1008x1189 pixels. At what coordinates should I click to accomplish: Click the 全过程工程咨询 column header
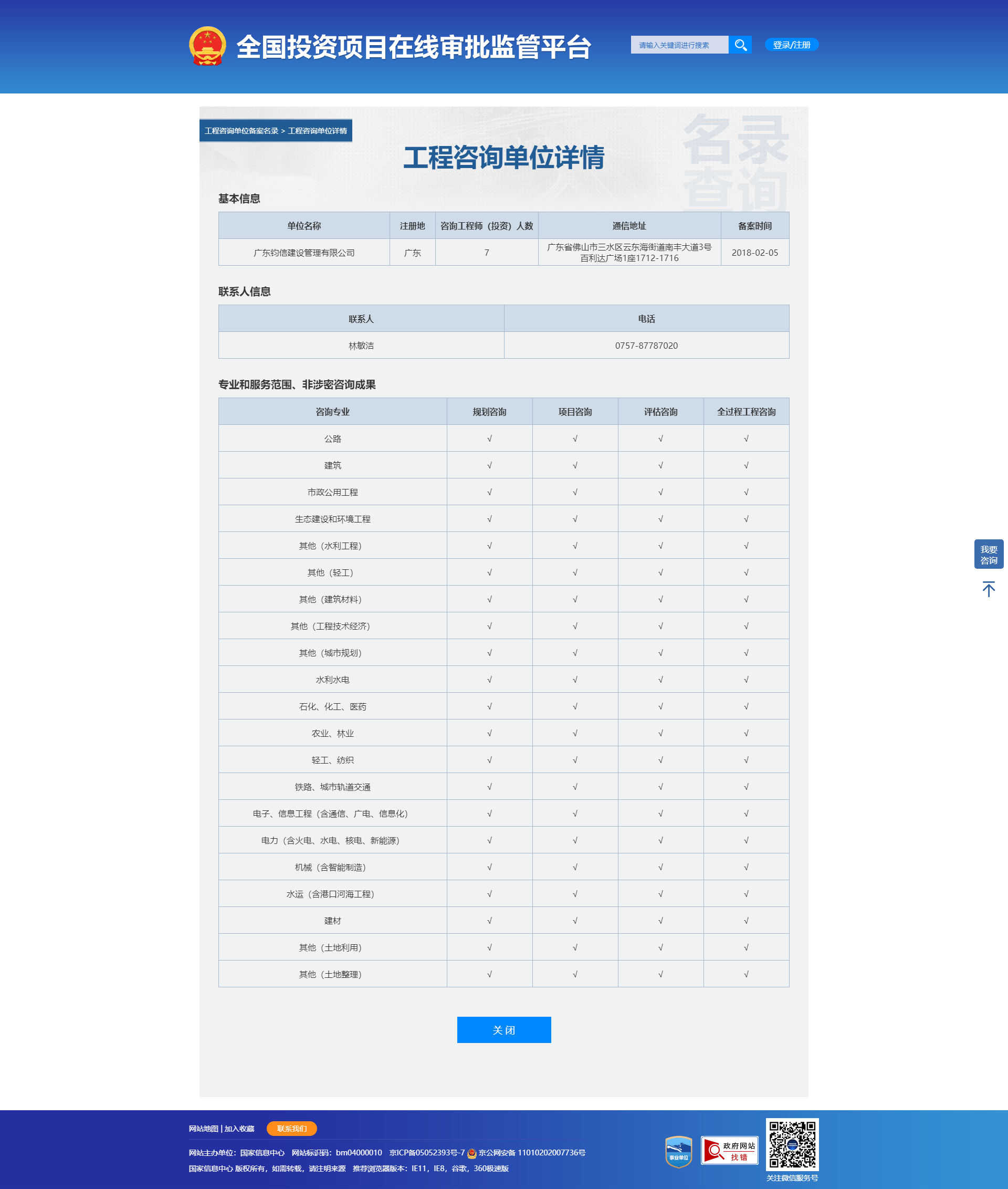[x=746, y=412]
